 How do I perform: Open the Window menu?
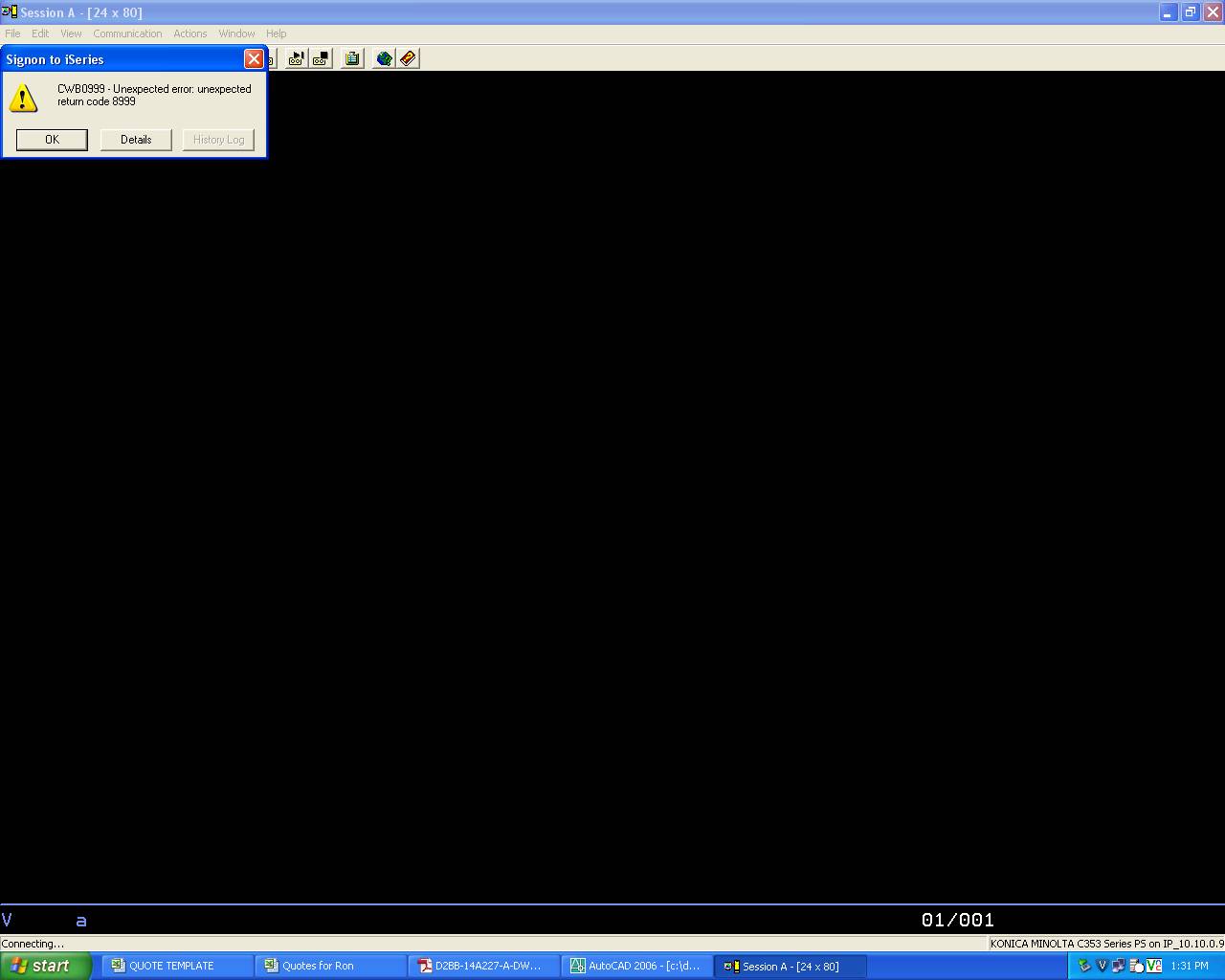pos(235,33)
